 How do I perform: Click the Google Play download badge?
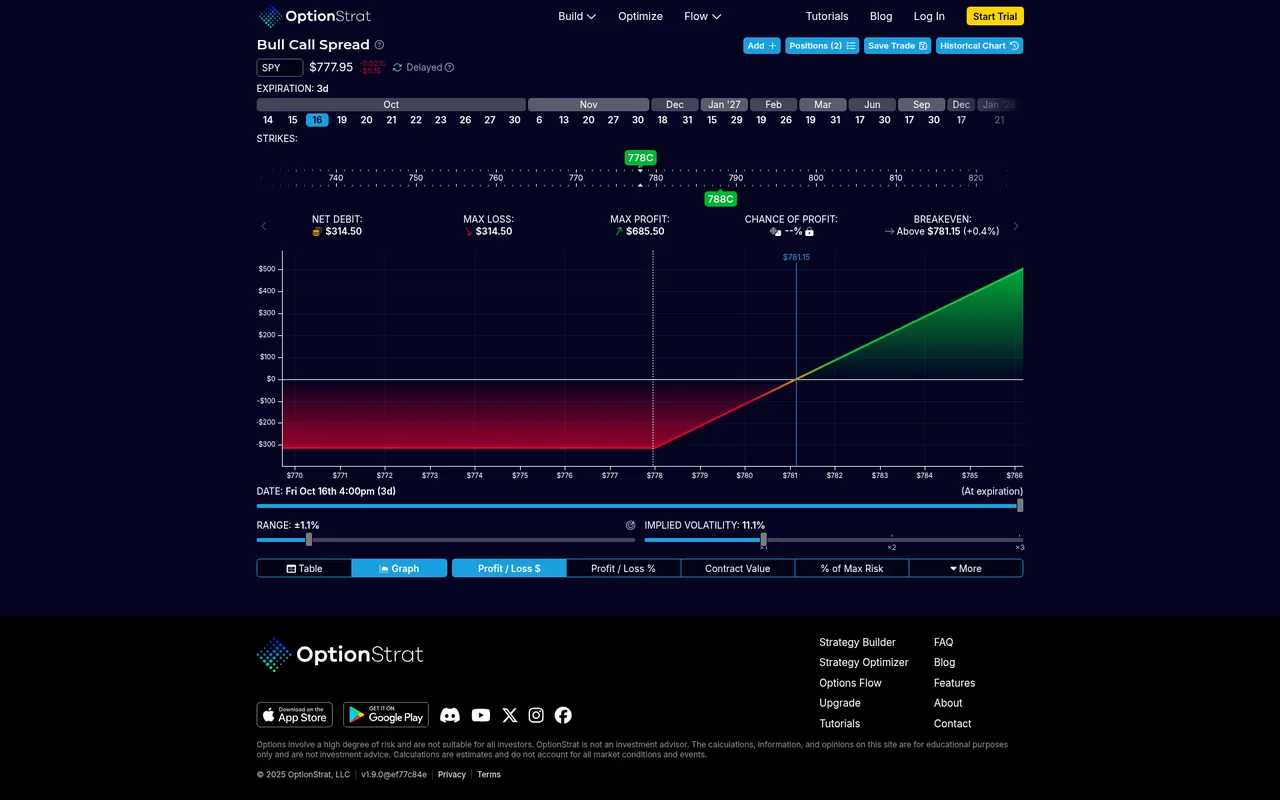coord(386,715)
